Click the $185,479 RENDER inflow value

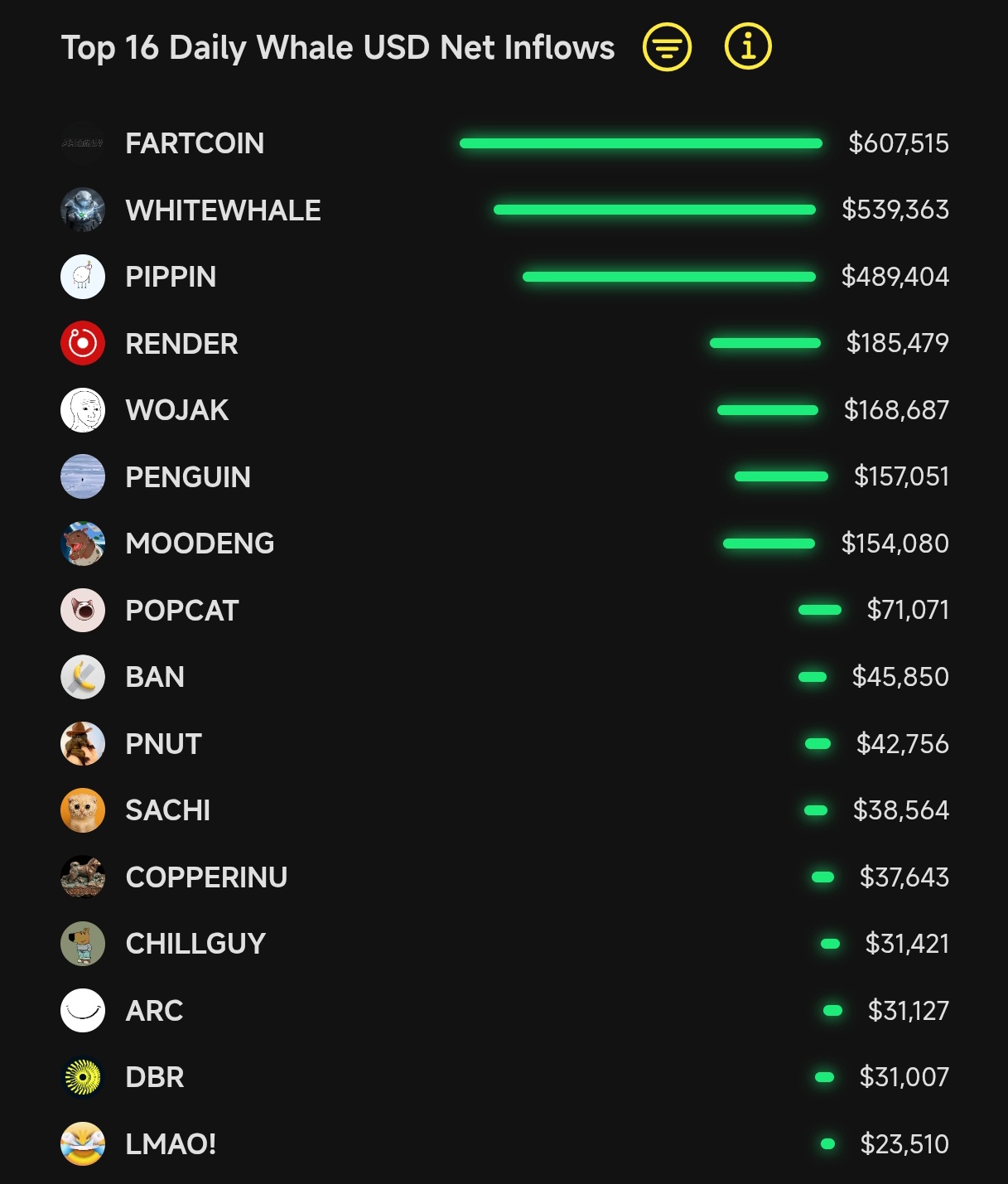click(897, 343)
